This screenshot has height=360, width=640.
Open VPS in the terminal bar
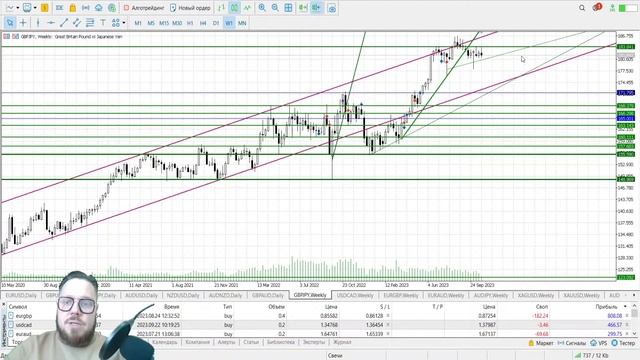click(x=599, y=343)
